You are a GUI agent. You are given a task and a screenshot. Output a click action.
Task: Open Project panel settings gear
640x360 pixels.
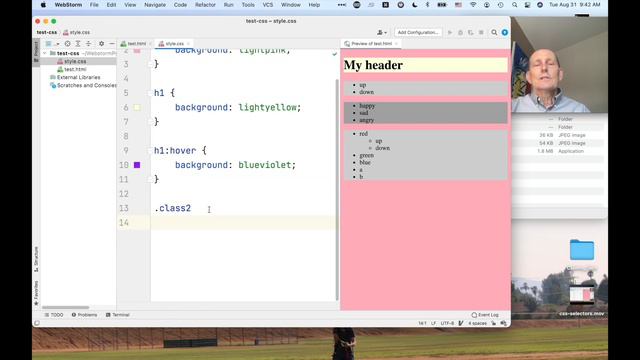[x=101, y=44]
